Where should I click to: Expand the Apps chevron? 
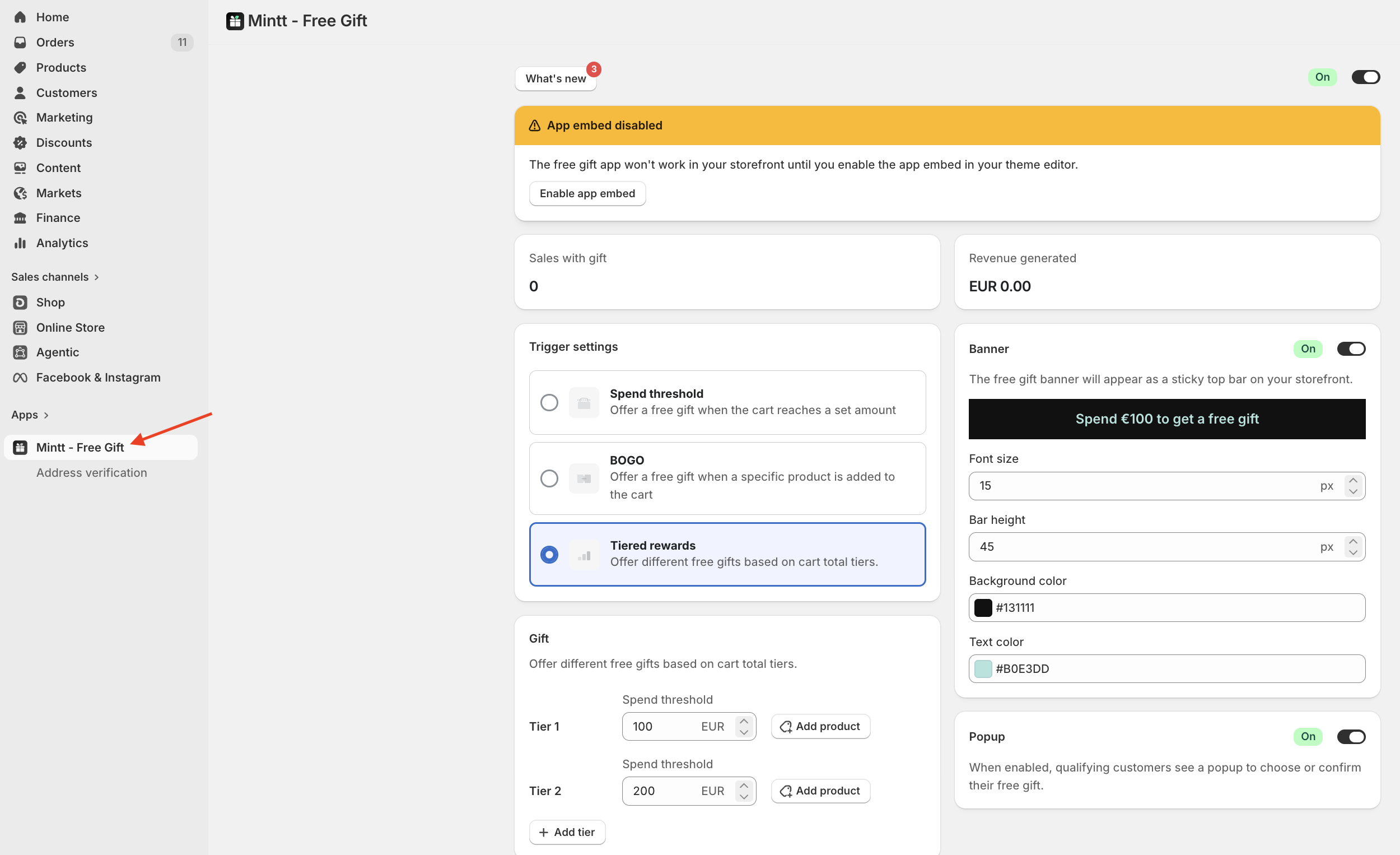pyautogui.click(x=46, y=415)
